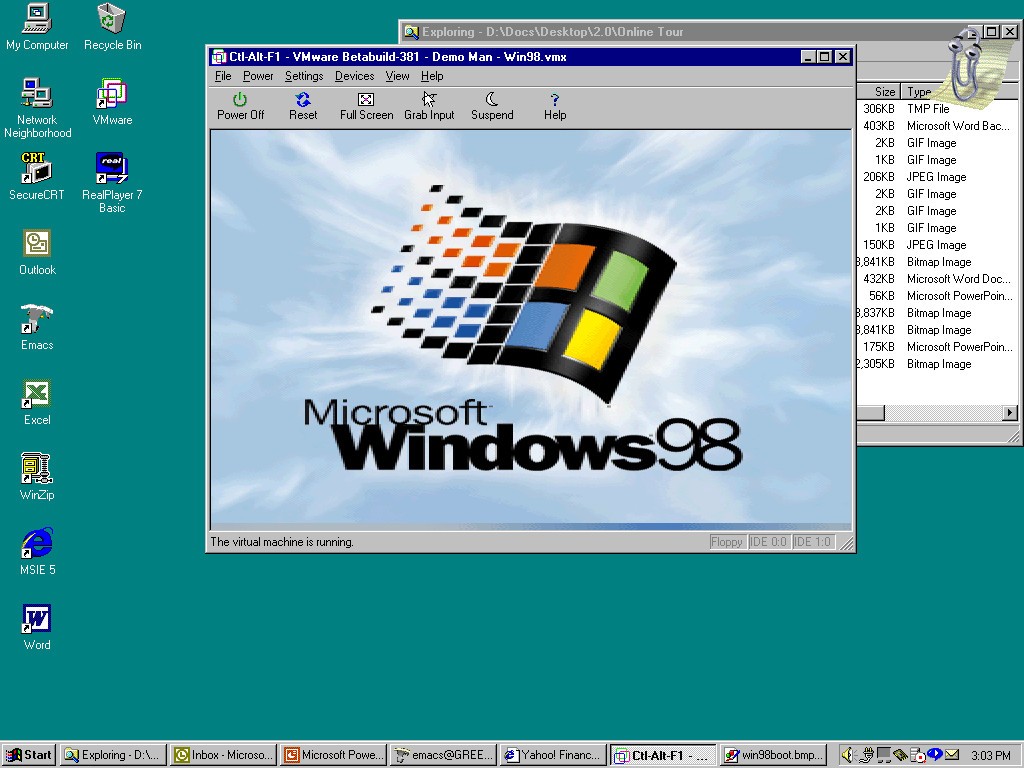Click the IDE 1:0 device indicator
This screenshot has width=1024, height=768.
[813, 542]
